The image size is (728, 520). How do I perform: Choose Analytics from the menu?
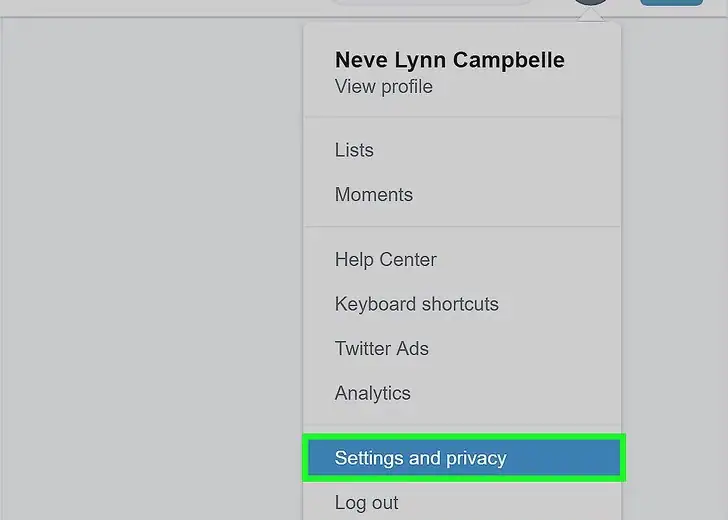pos(373,393)
